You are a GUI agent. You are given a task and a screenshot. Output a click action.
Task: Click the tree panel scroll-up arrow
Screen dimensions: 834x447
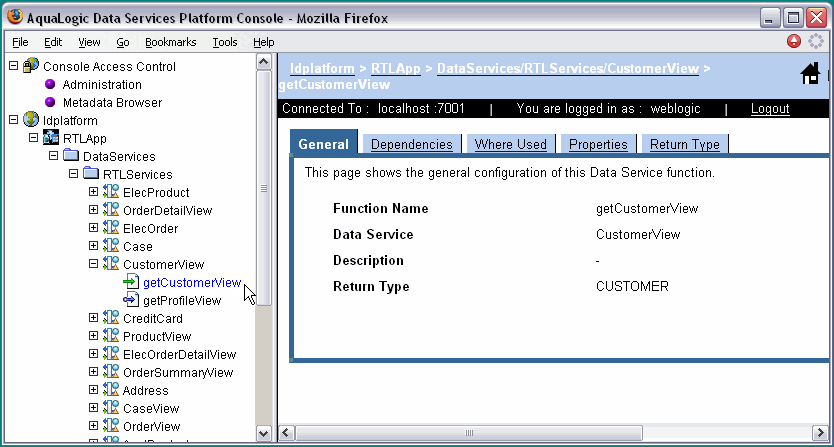tap(264, 62)
